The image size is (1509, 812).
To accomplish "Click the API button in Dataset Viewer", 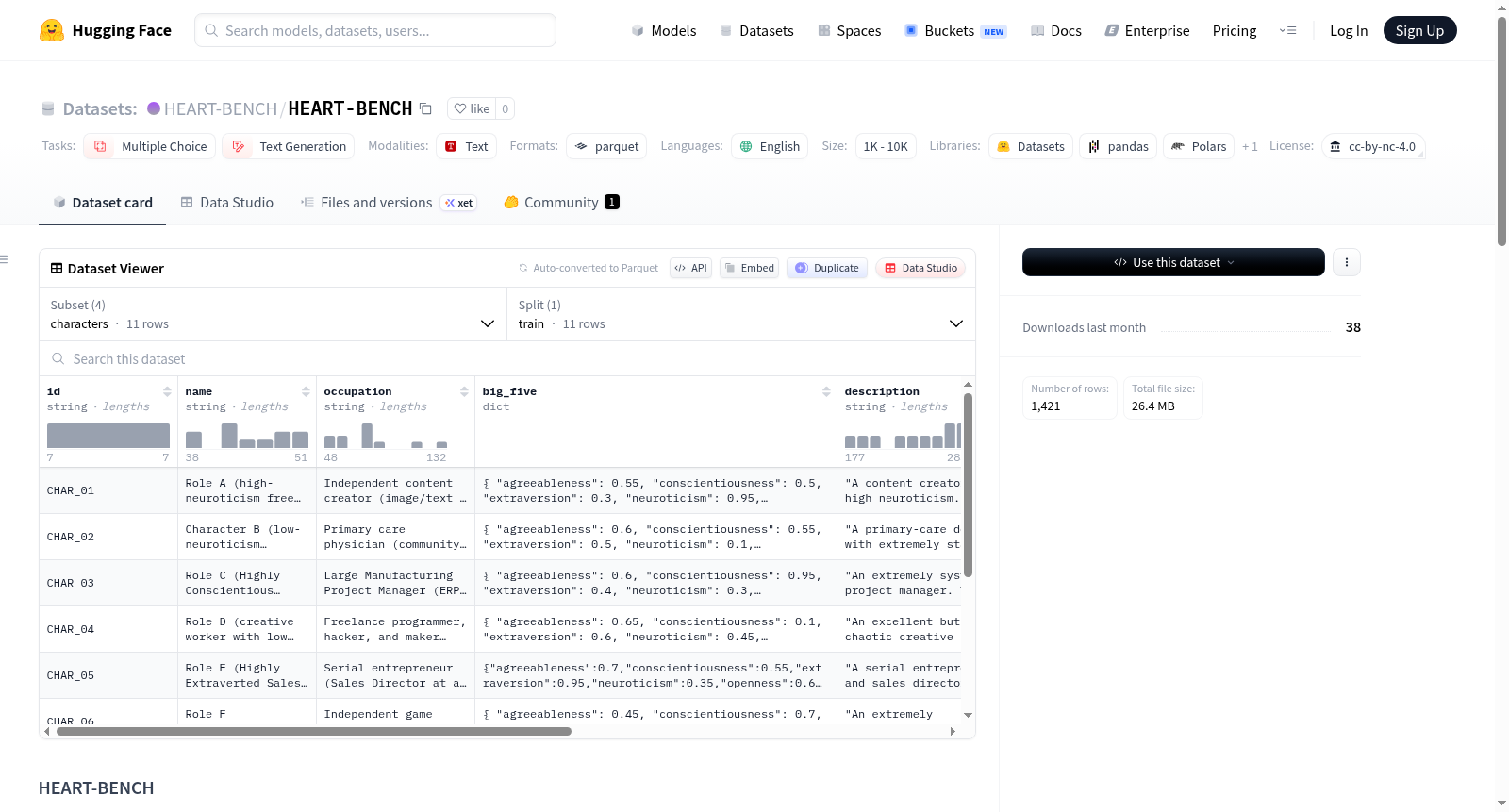I will click(x=690, y=268).
